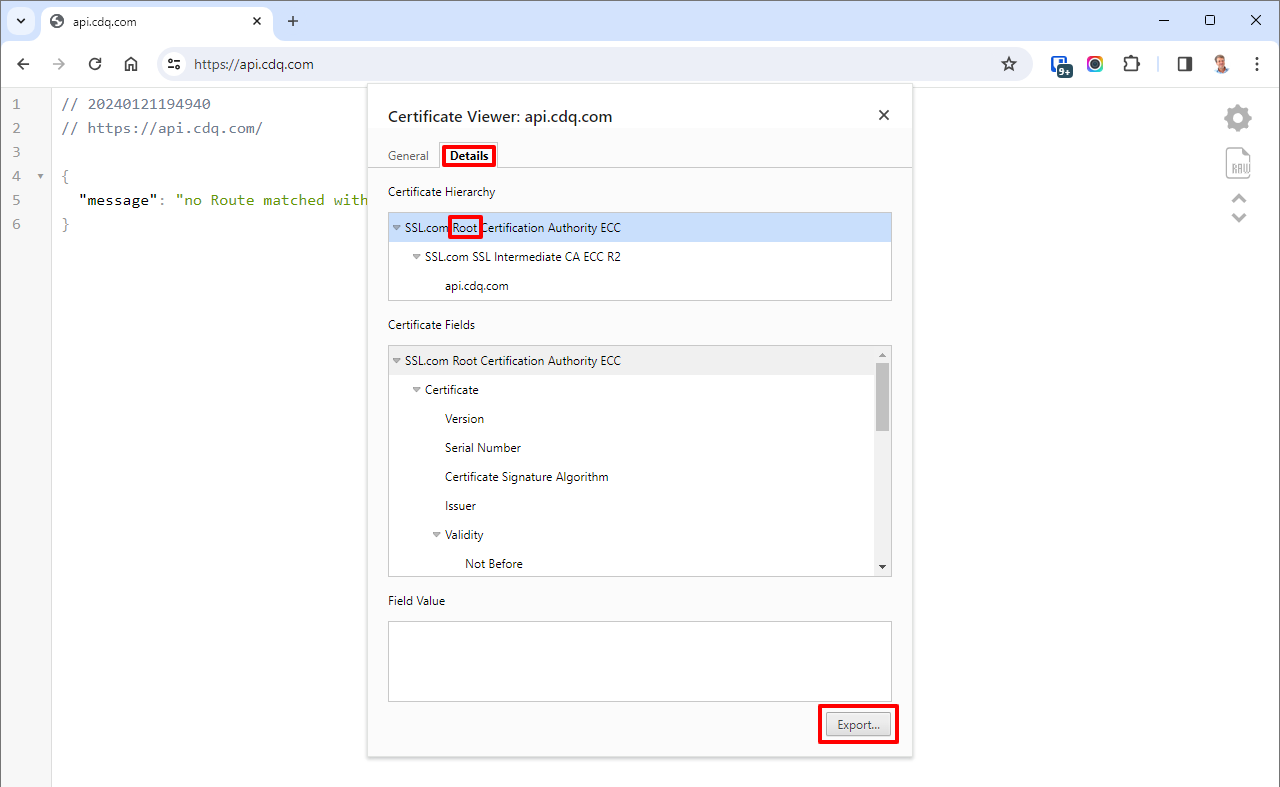Click the fields list scroll down arrow
This screenshot has height=787, width=1280.
click(x=882, y=567)
